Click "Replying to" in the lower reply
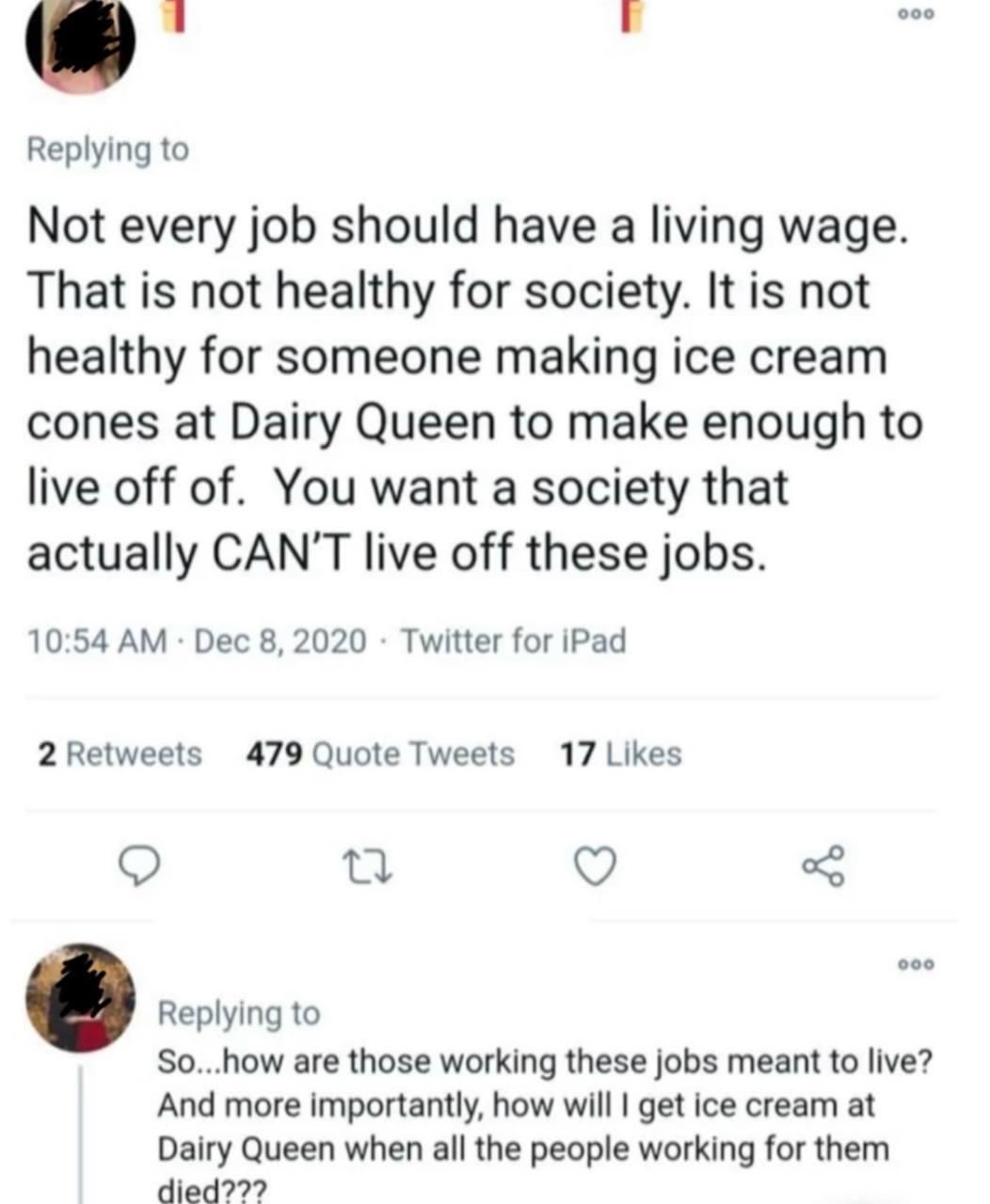The width and height of the screenshot is (990, 1204). pos(239,1013)
